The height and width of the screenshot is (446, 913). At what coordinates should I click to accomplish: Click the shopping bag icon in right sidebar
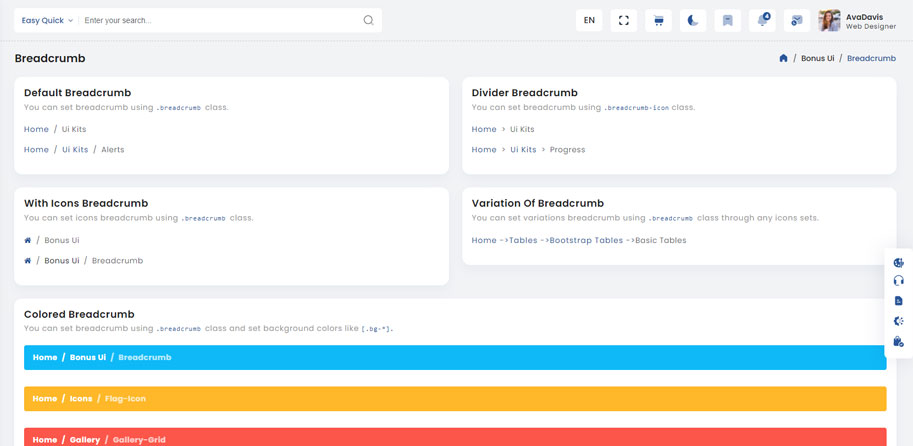(898, 342)
